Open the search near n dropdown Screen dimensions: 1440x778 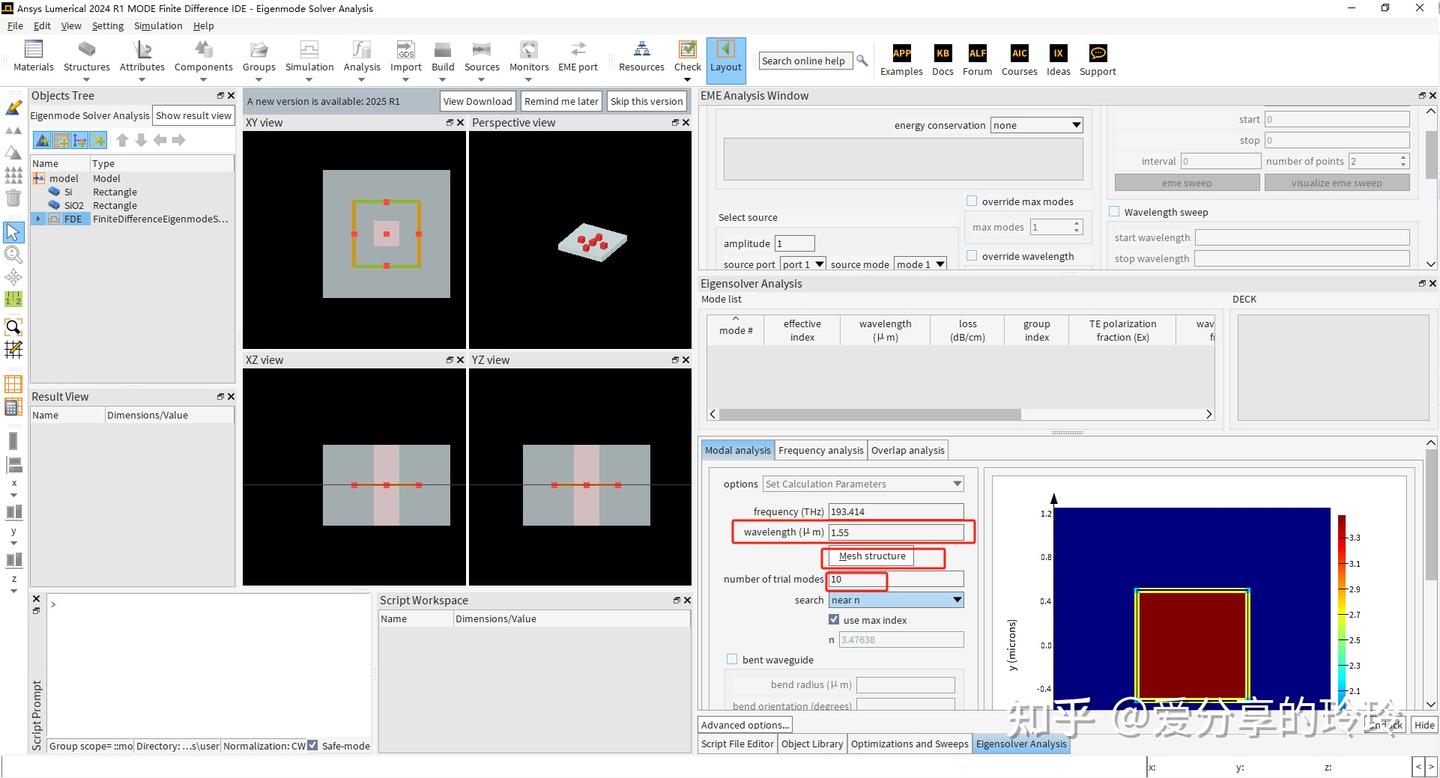896,600
